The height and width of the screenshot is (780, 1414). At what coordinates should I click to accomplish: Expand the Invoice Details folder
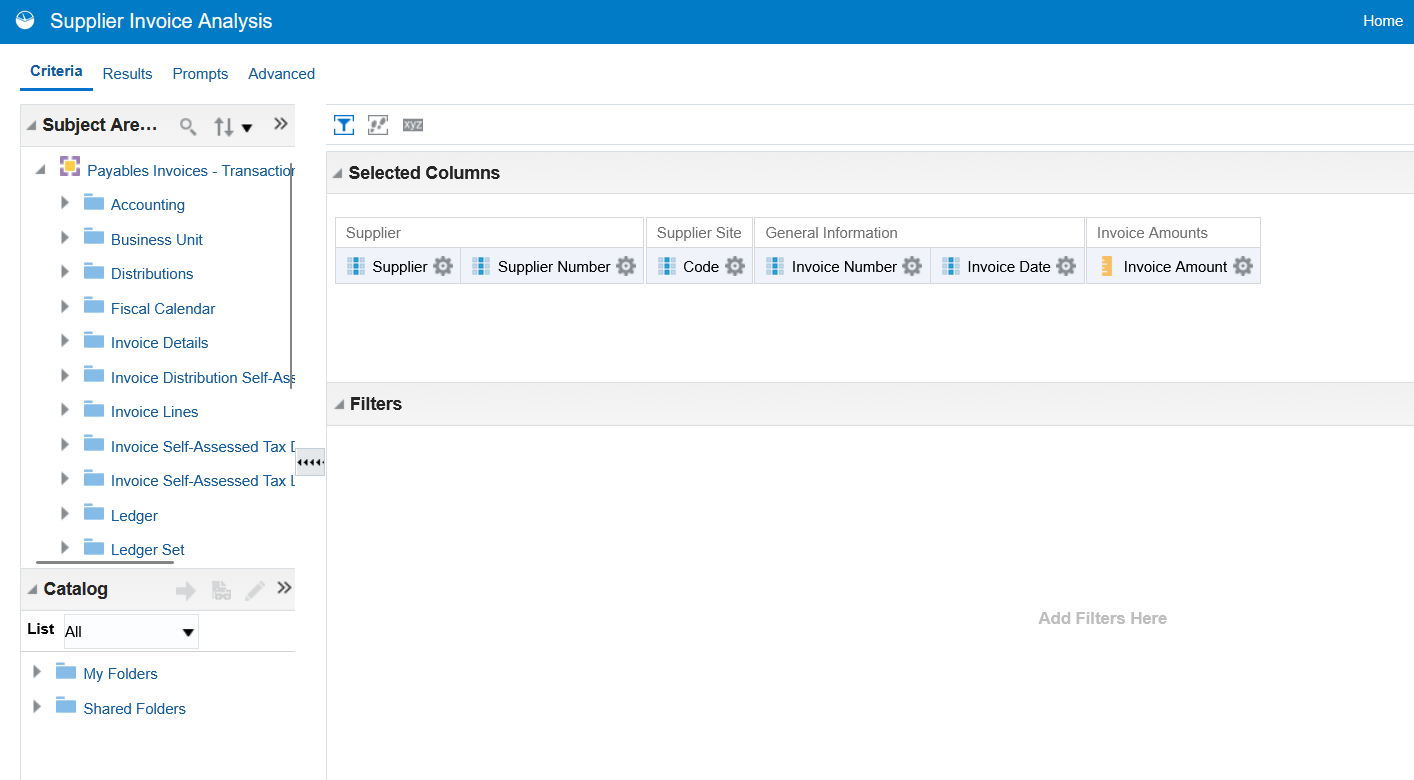click(x=65, y=341)
